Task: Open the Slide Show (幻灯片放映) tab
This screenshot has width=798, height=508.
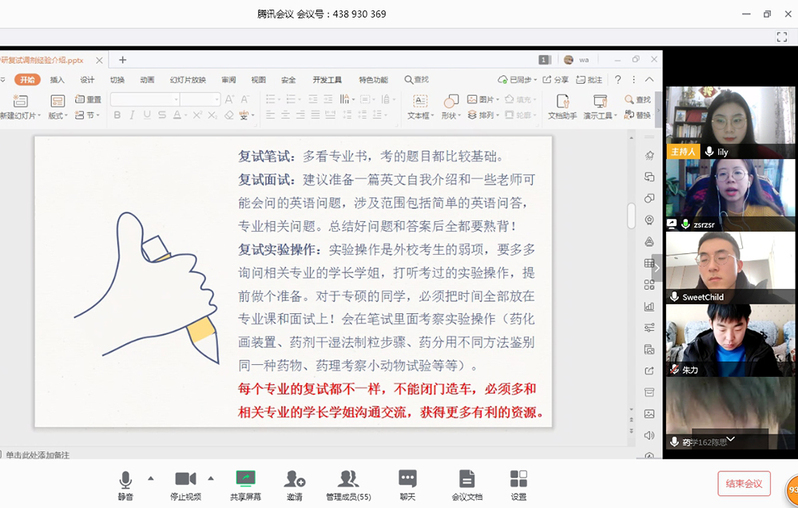Action: 187,79
